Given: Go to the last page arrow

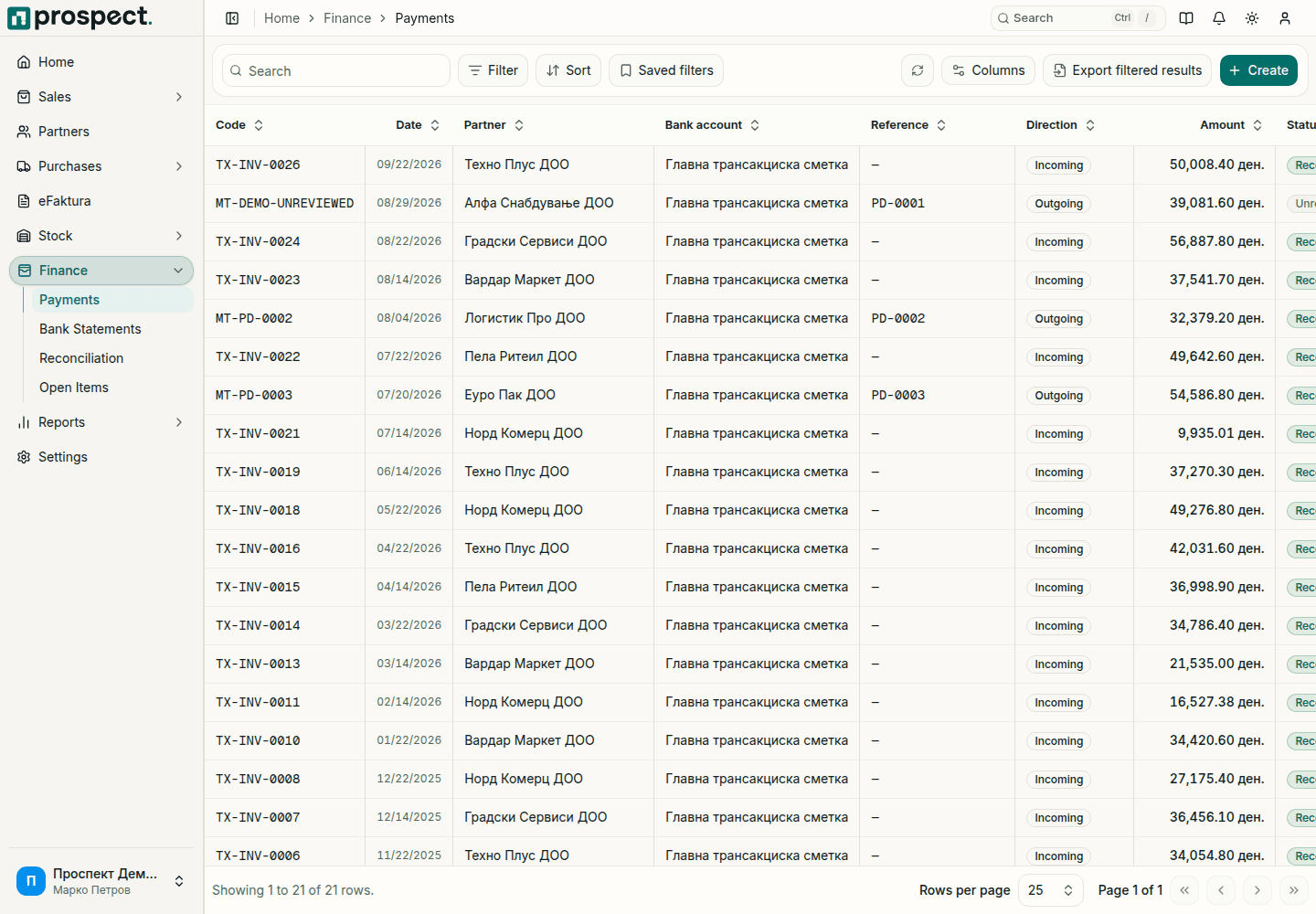Looking at the screenshot, I should 1294,890.
